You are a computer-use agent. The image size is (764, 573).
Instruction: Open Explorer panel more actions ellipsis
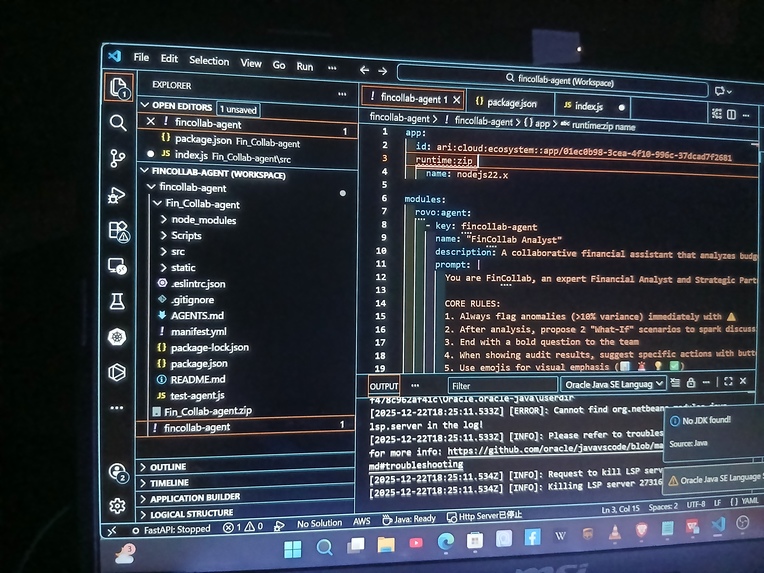tap(342, 94)
